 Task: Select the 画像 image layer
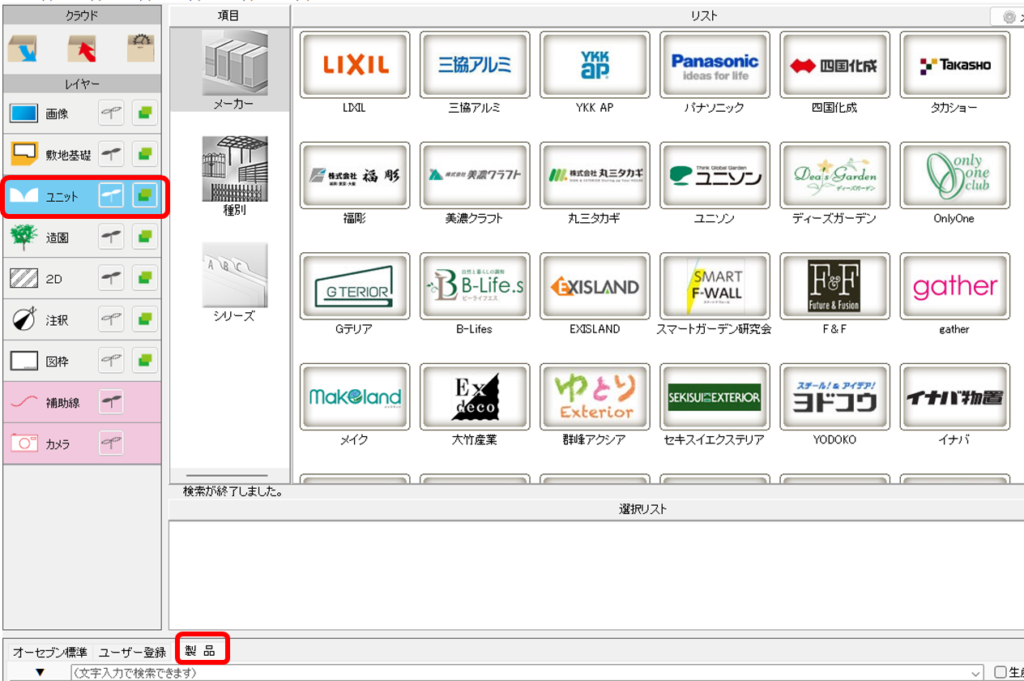click(50, 114)
